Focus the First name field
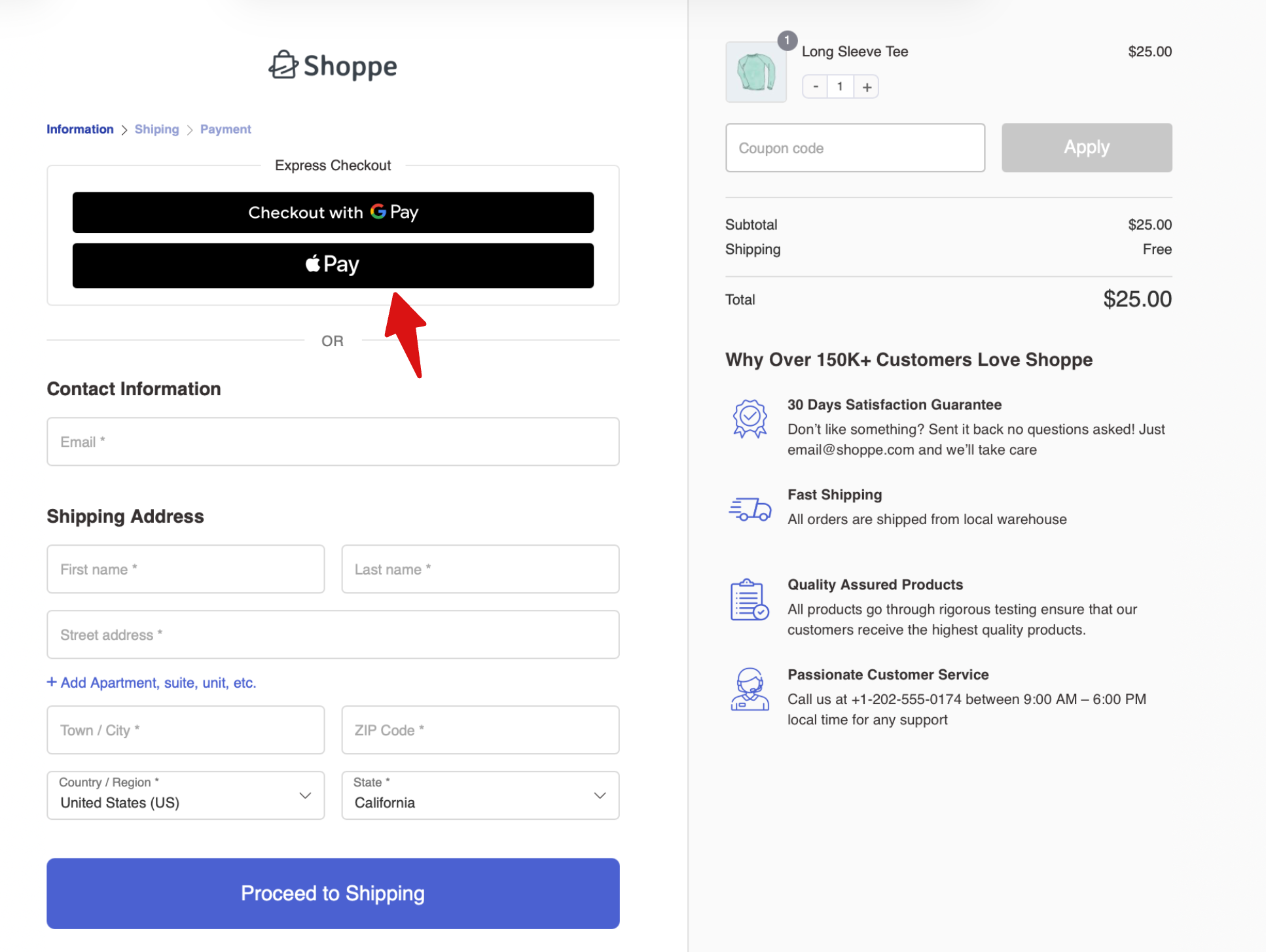 click(186, 569)
